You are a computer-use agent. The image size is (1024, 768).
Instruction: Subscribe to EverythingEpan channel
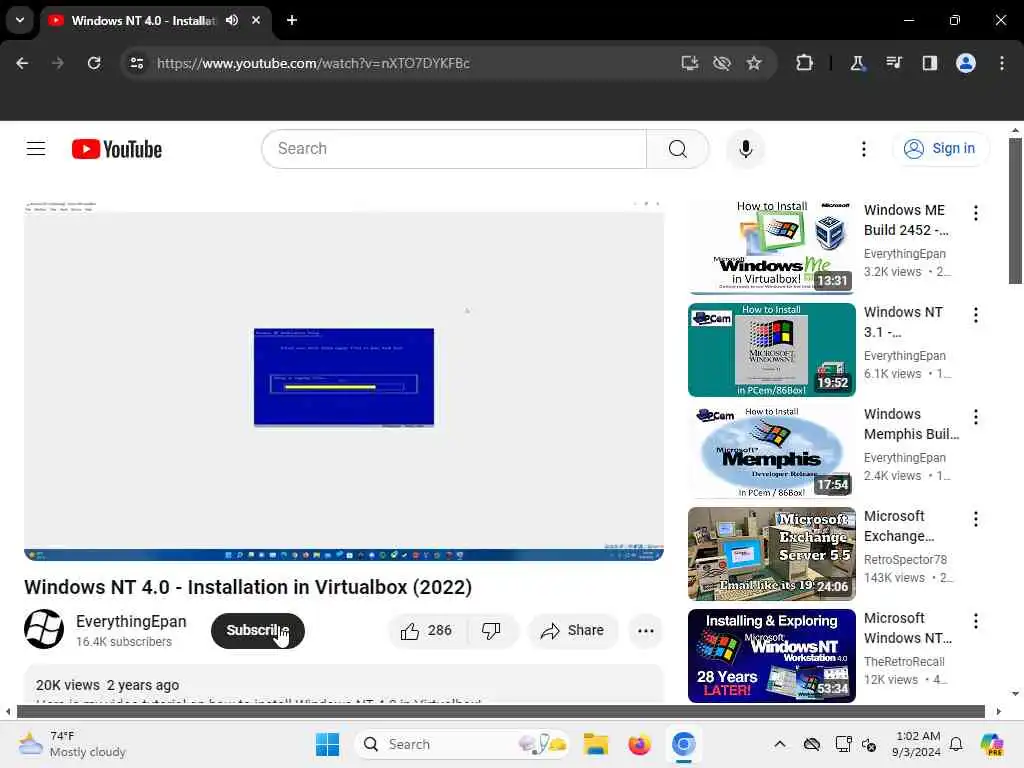pos(258,631)
